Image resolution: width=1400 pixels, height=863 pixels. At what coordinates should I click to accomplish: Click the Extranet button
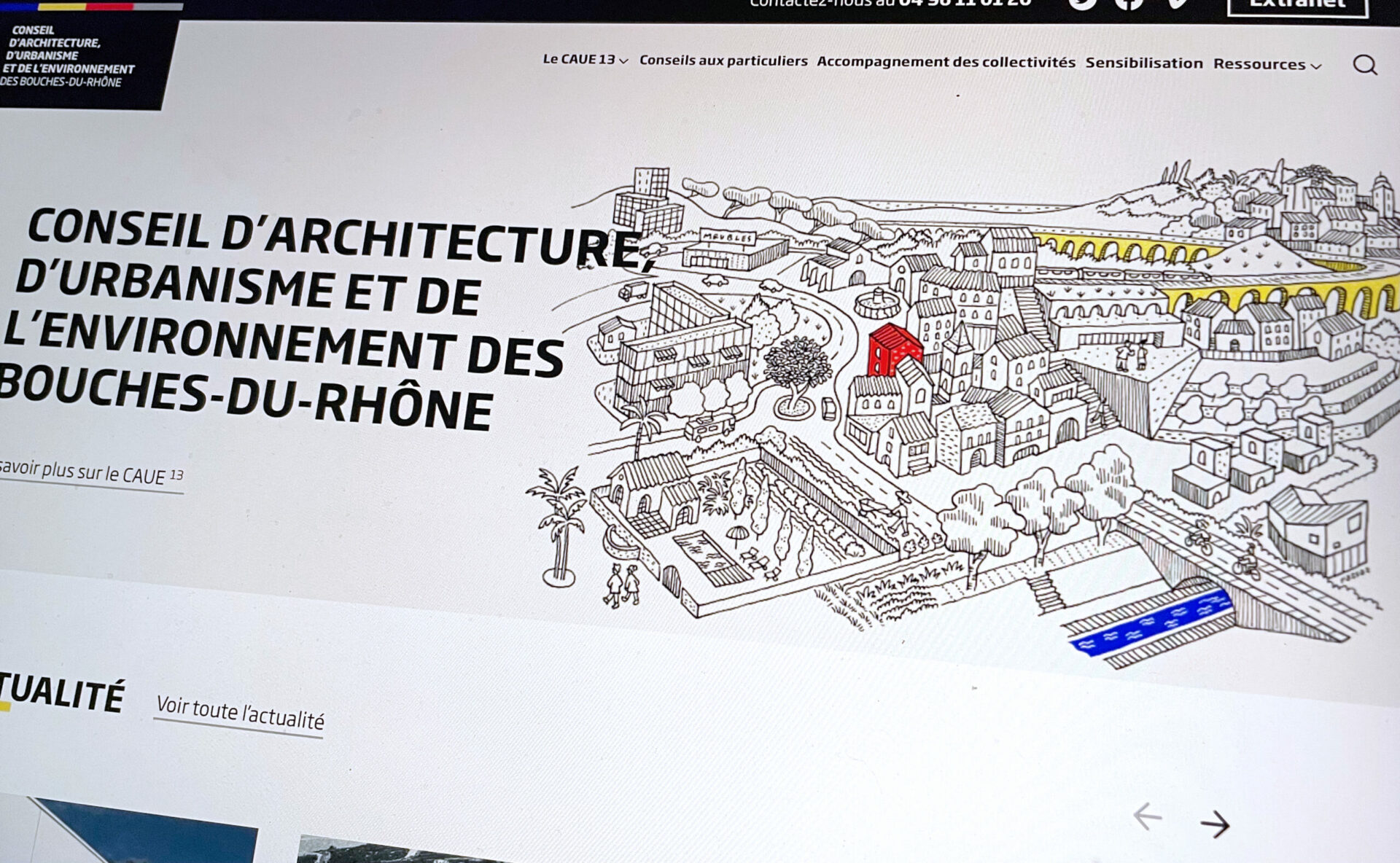1297,6
